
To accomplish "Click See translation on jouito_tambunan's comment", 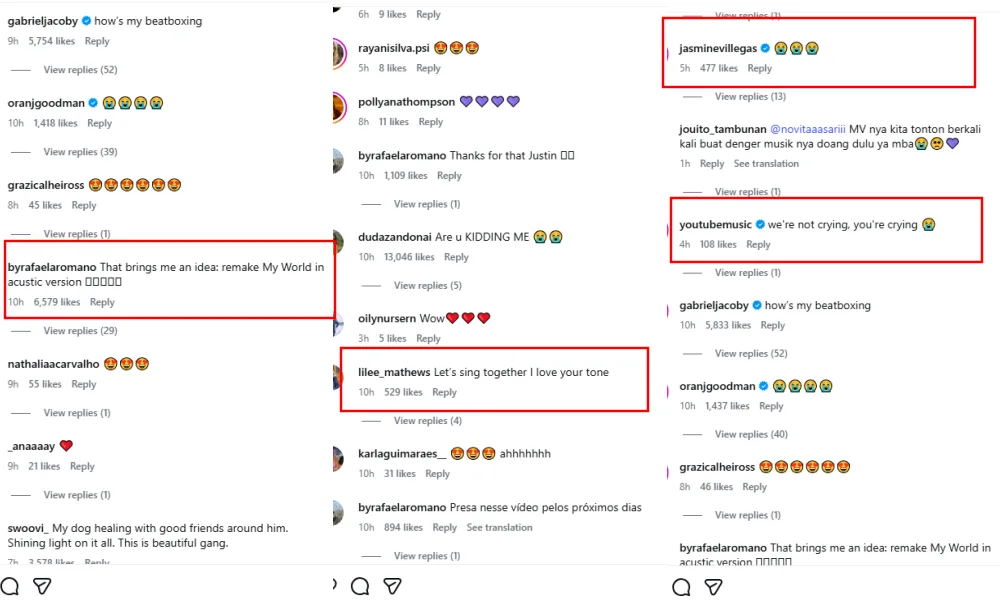I will 766,164.
